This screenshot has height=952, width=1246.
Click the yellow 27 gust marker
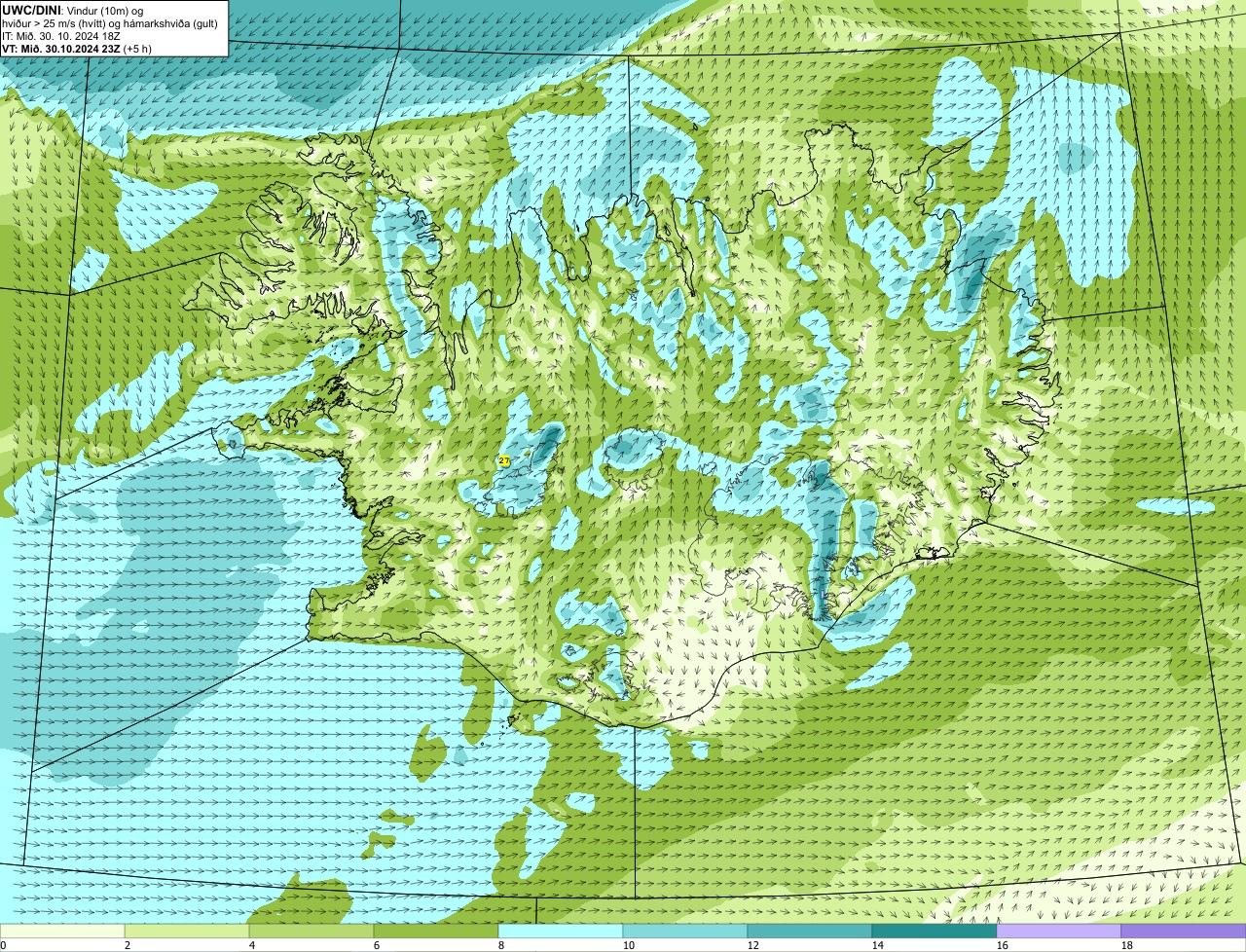[x=504, y=460]
